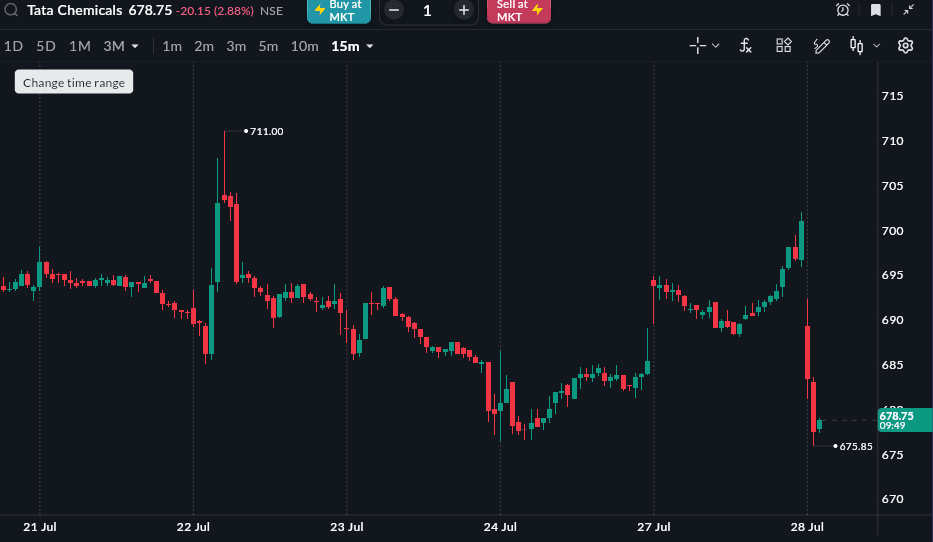Click the 715 price axis label
This screenshot has height=542, width=933.
(892, 96)
